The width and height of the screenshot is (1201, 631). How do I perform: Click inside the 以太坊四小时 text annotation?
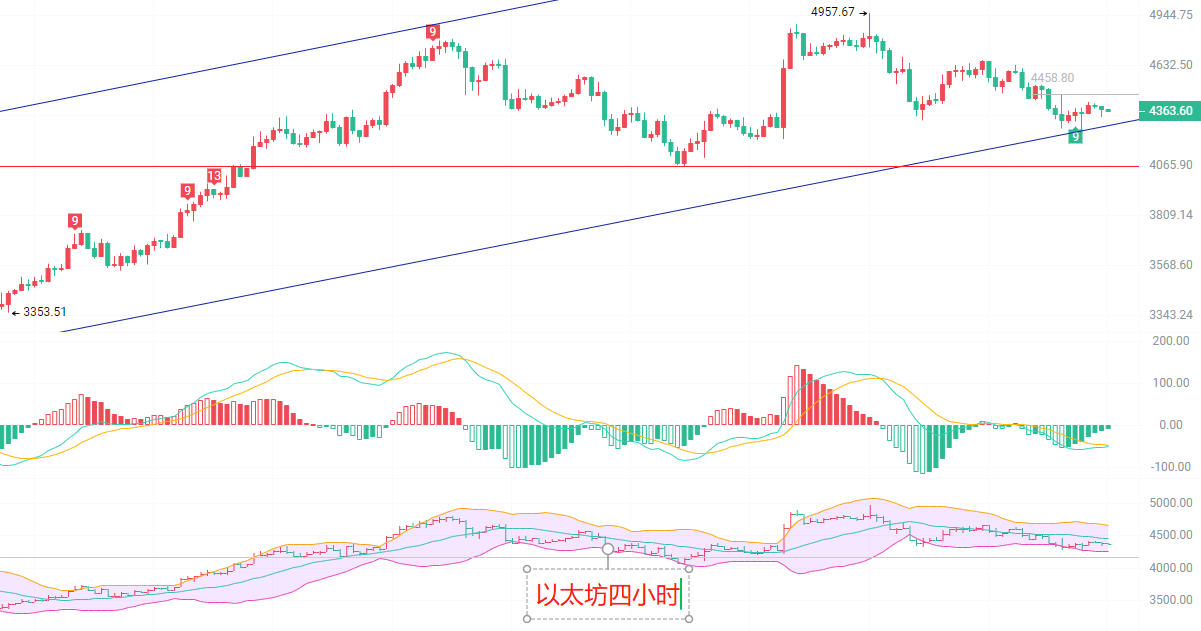(x=605, y=595)
